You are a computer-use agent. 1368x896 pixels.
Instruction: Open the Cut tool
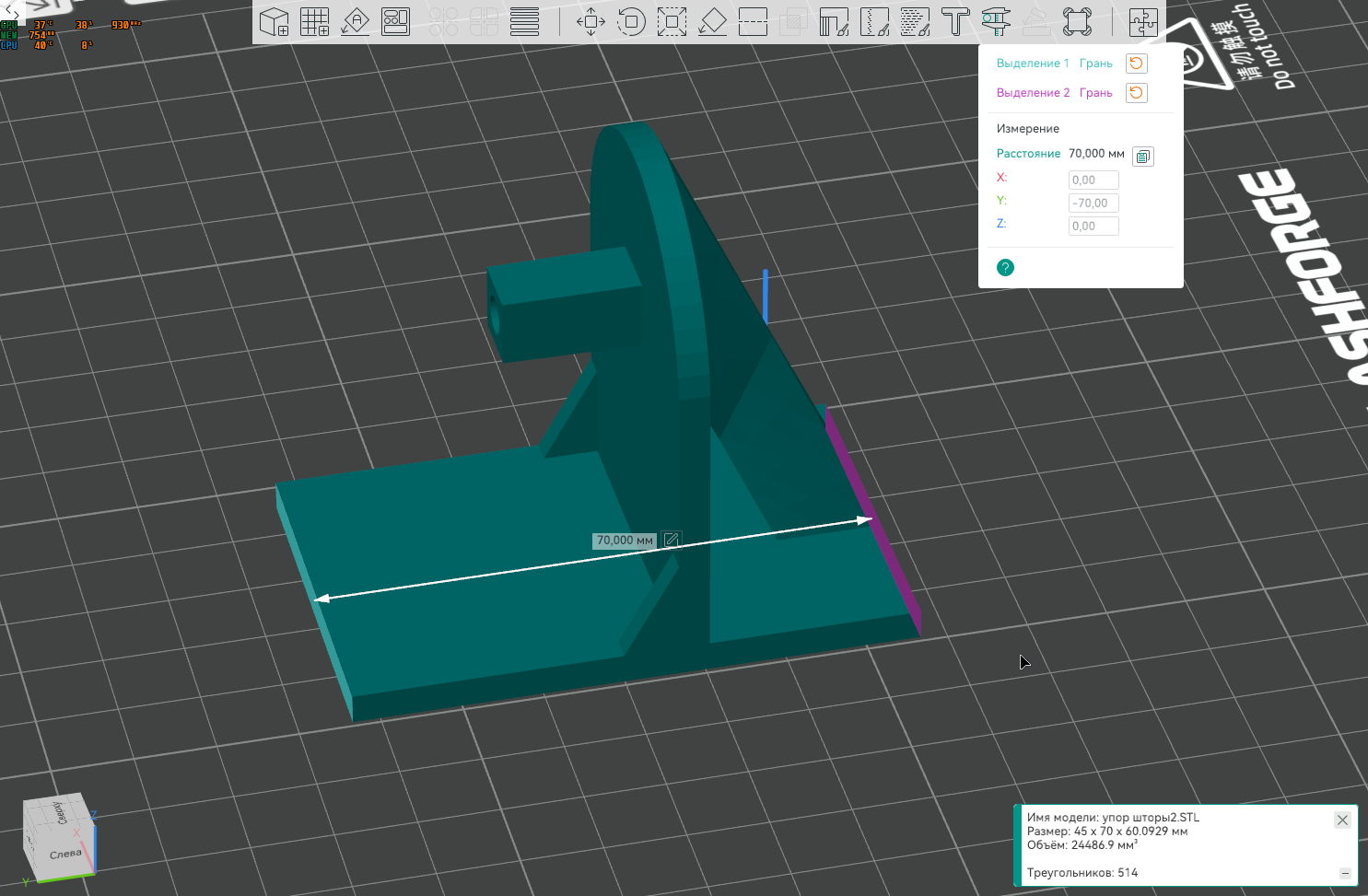tap(753, 22)
